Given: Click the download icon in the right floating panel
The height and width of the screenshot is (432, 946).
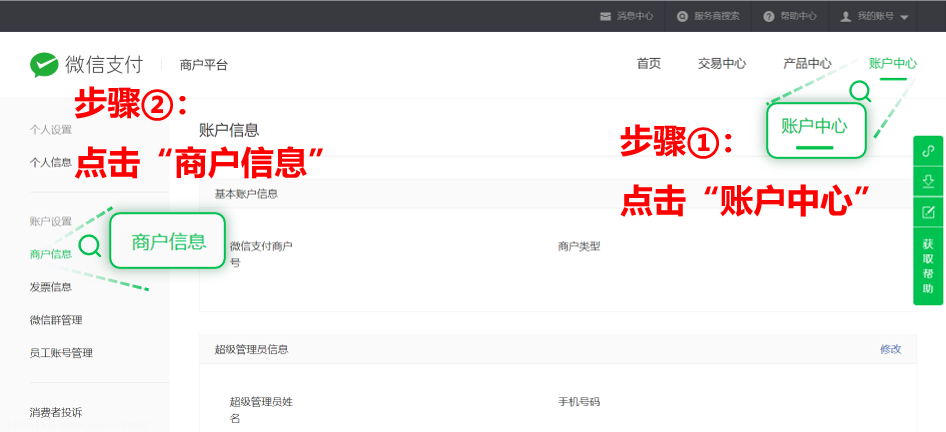Looking at the screenshot, I should [x=928, y=181].
